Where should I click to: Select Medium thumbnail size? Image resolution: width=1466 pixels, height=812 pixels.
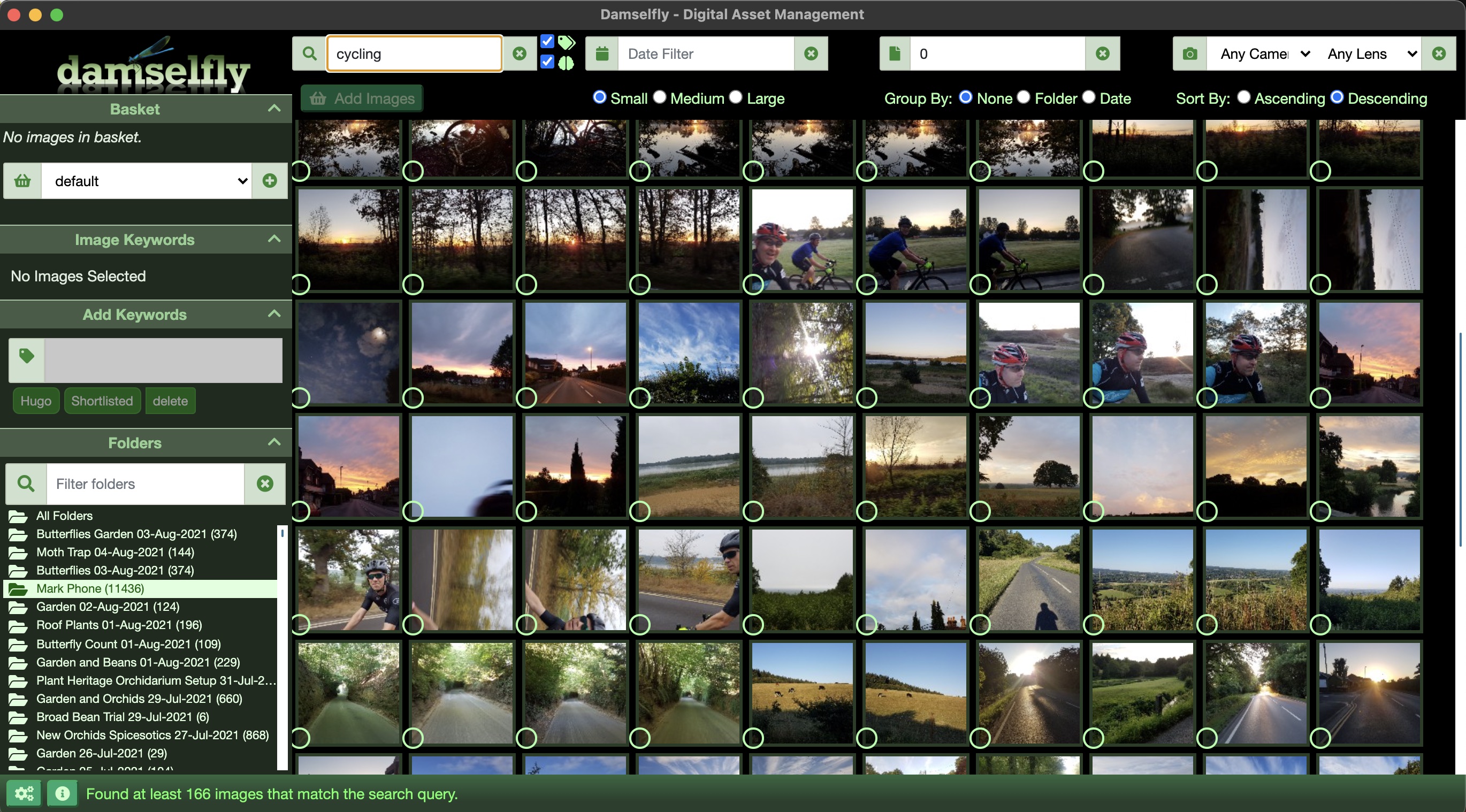(x=660, y=97)
